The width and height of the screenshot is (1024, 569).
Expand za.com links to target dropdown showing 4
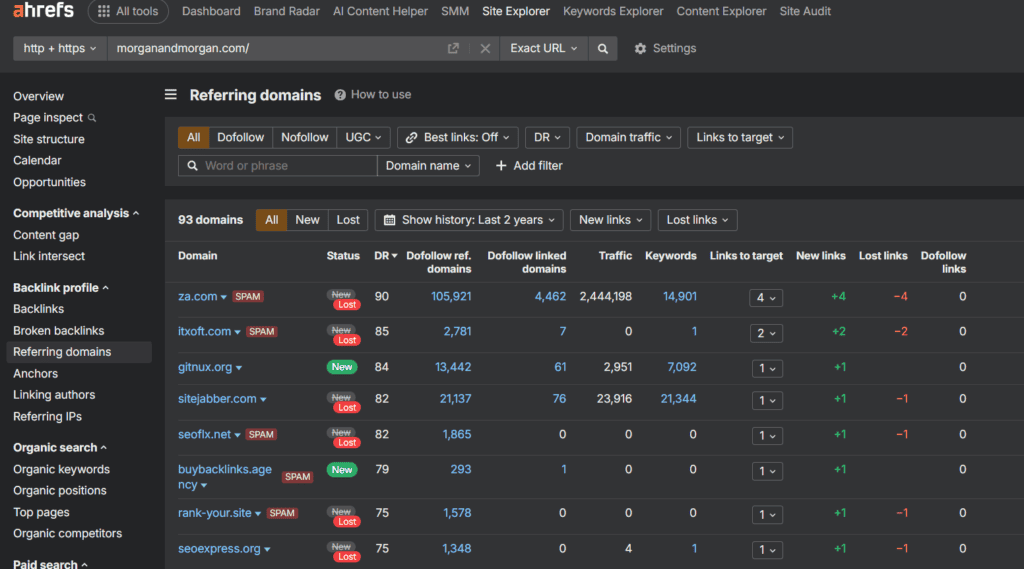(x=766, y=298)
